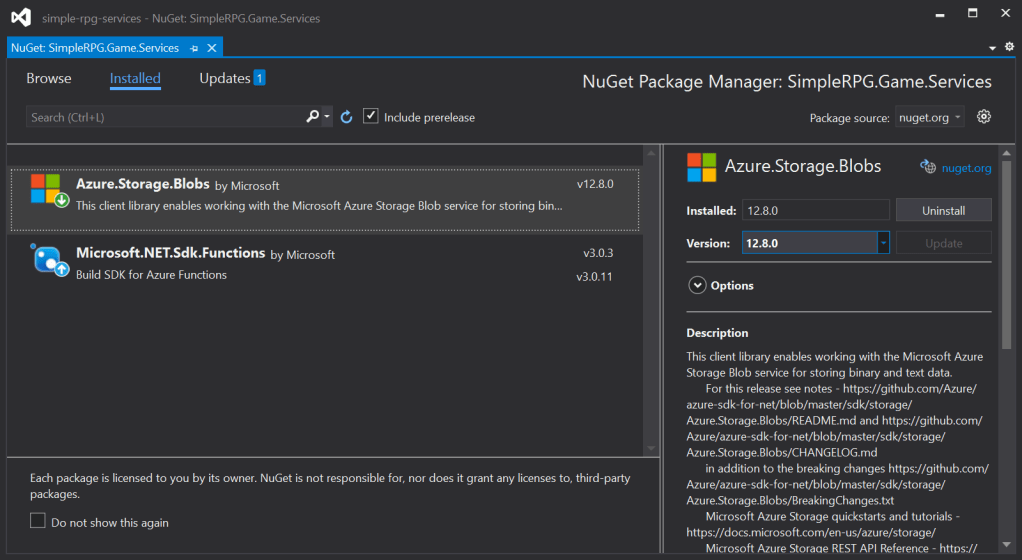The image size is (1022, 560).
Task: Click the refresh icon beside the search box
Action: pyautogui.click(x=347, y=117)
